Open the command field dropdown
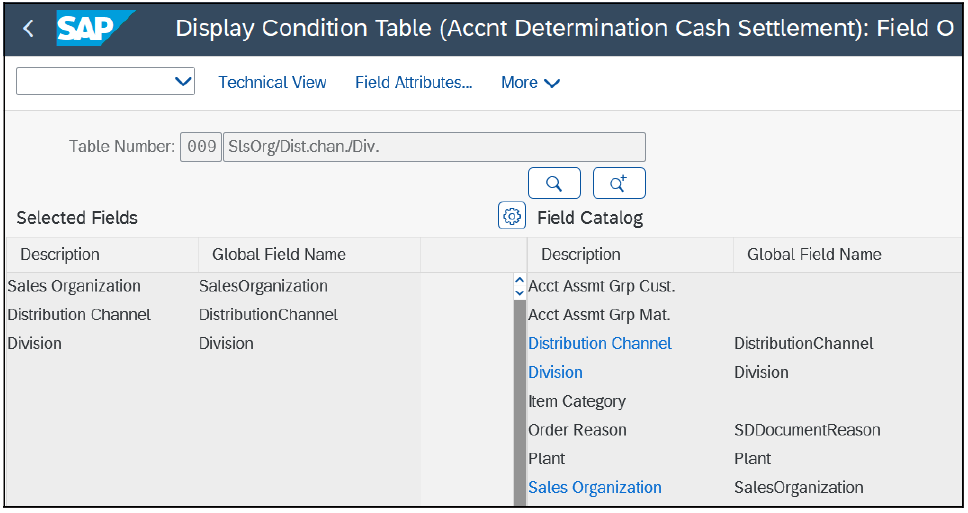Image resolution: width=968 pixels, height=513 pixels. [x=183, y=81]
